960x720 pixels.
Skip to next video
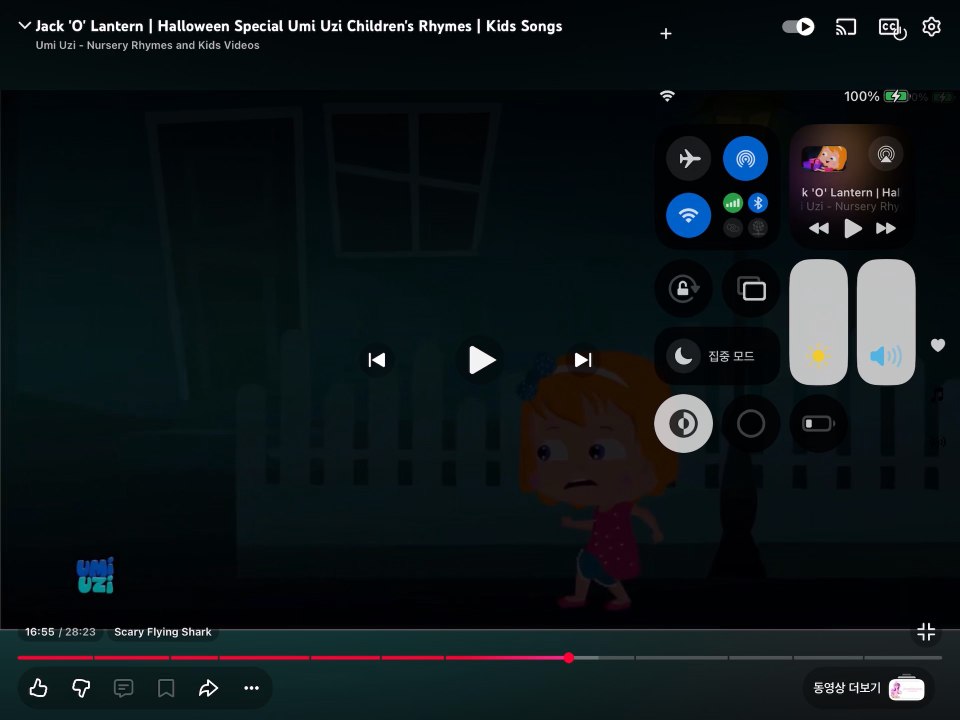[x=583, y=360]
